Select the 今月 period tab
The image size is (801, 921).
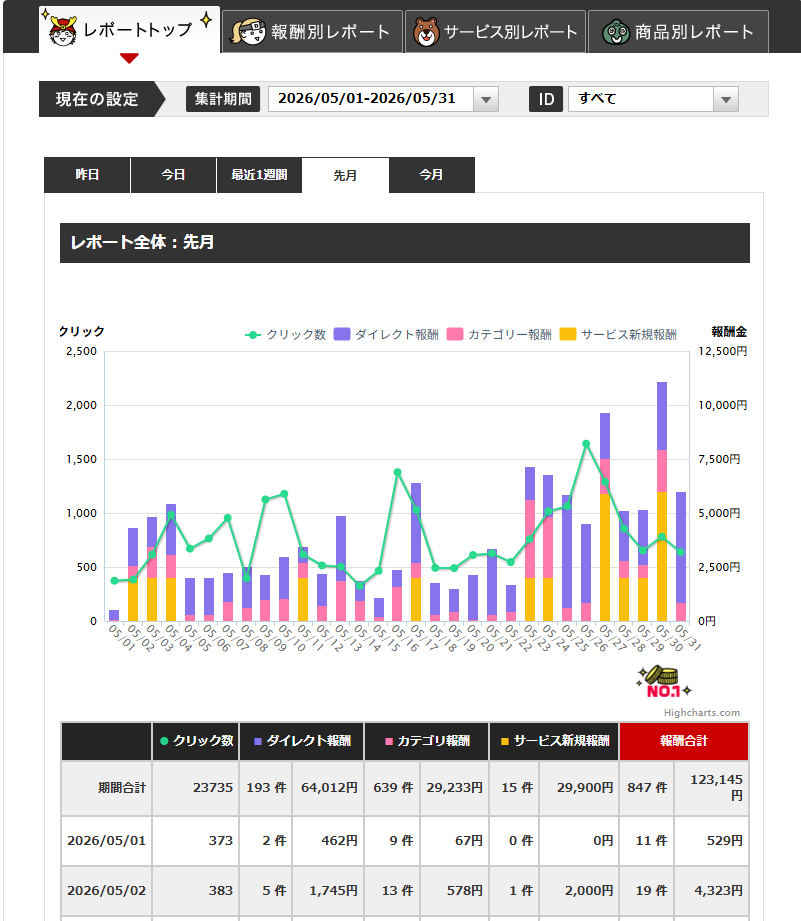[x=432, y=175]
